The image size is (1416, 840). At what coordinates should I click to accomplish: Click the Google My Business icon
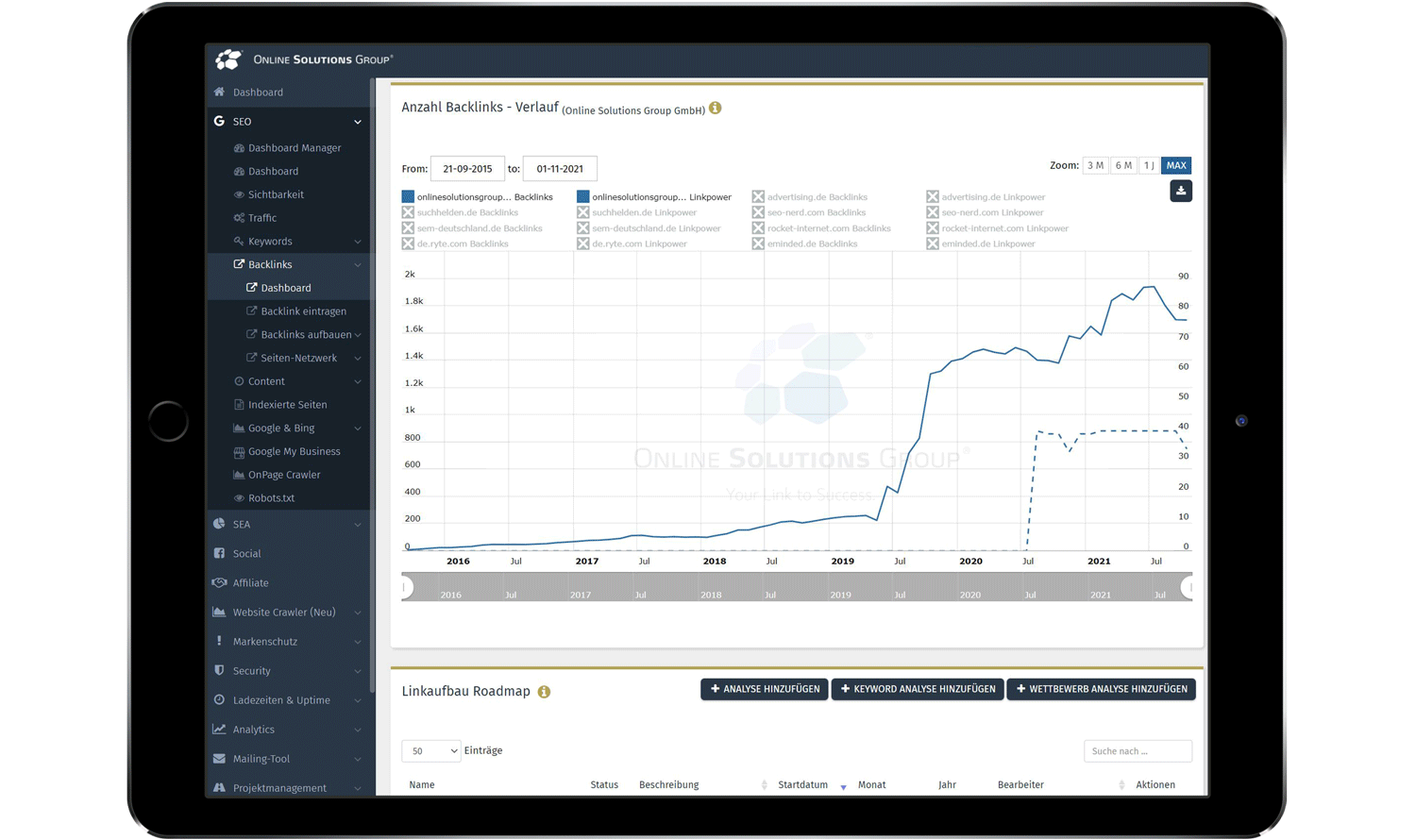pos(239,451)
